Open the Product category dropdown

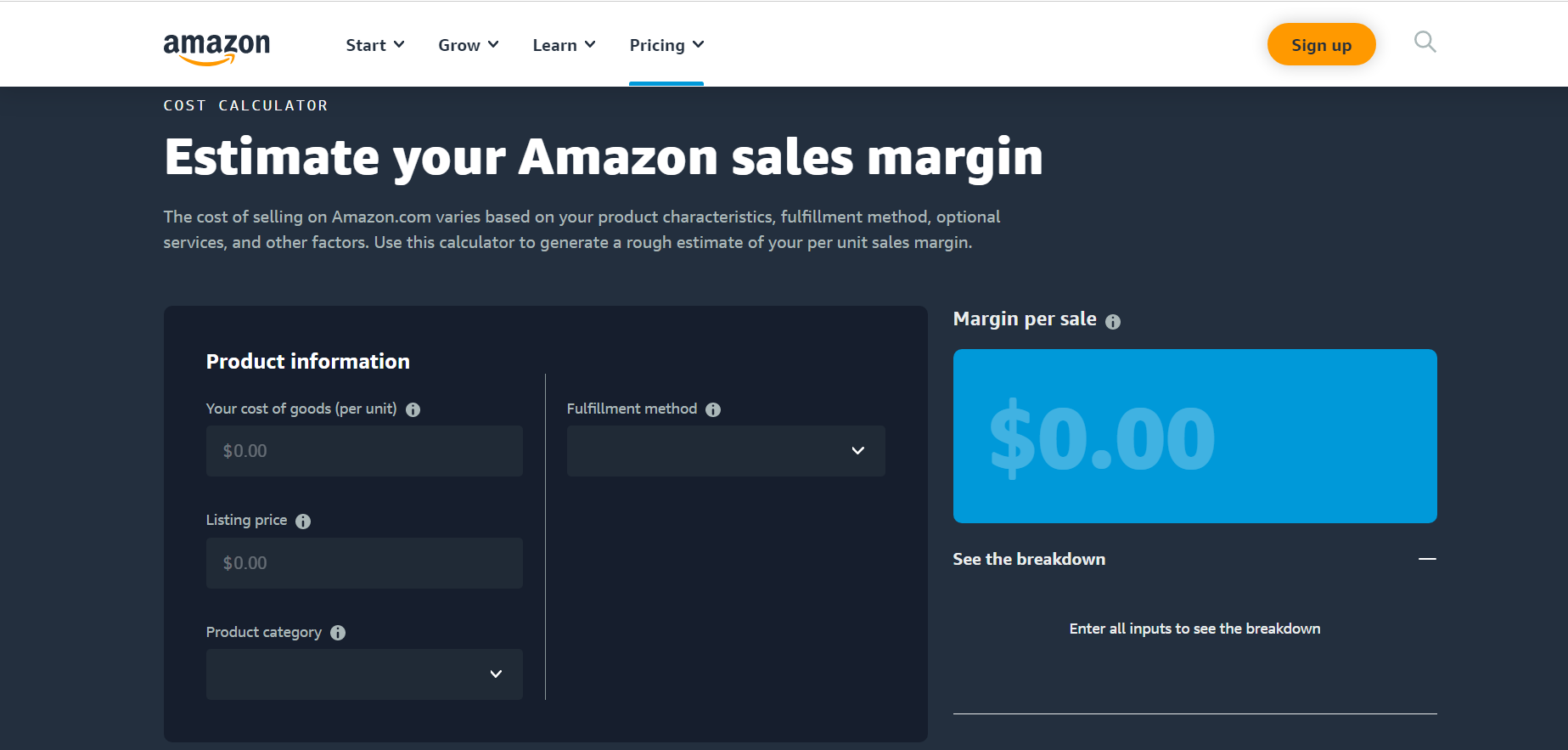[364, 674]
